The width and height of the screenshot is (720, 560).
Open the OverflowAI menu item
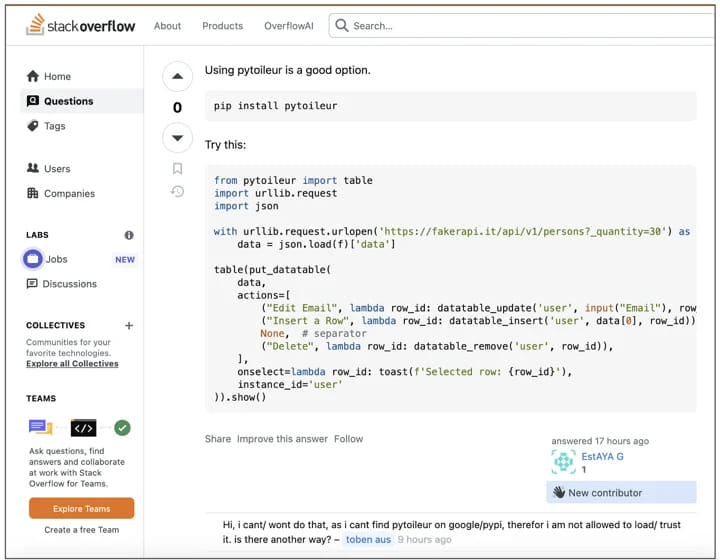click(x=288, y=26)
